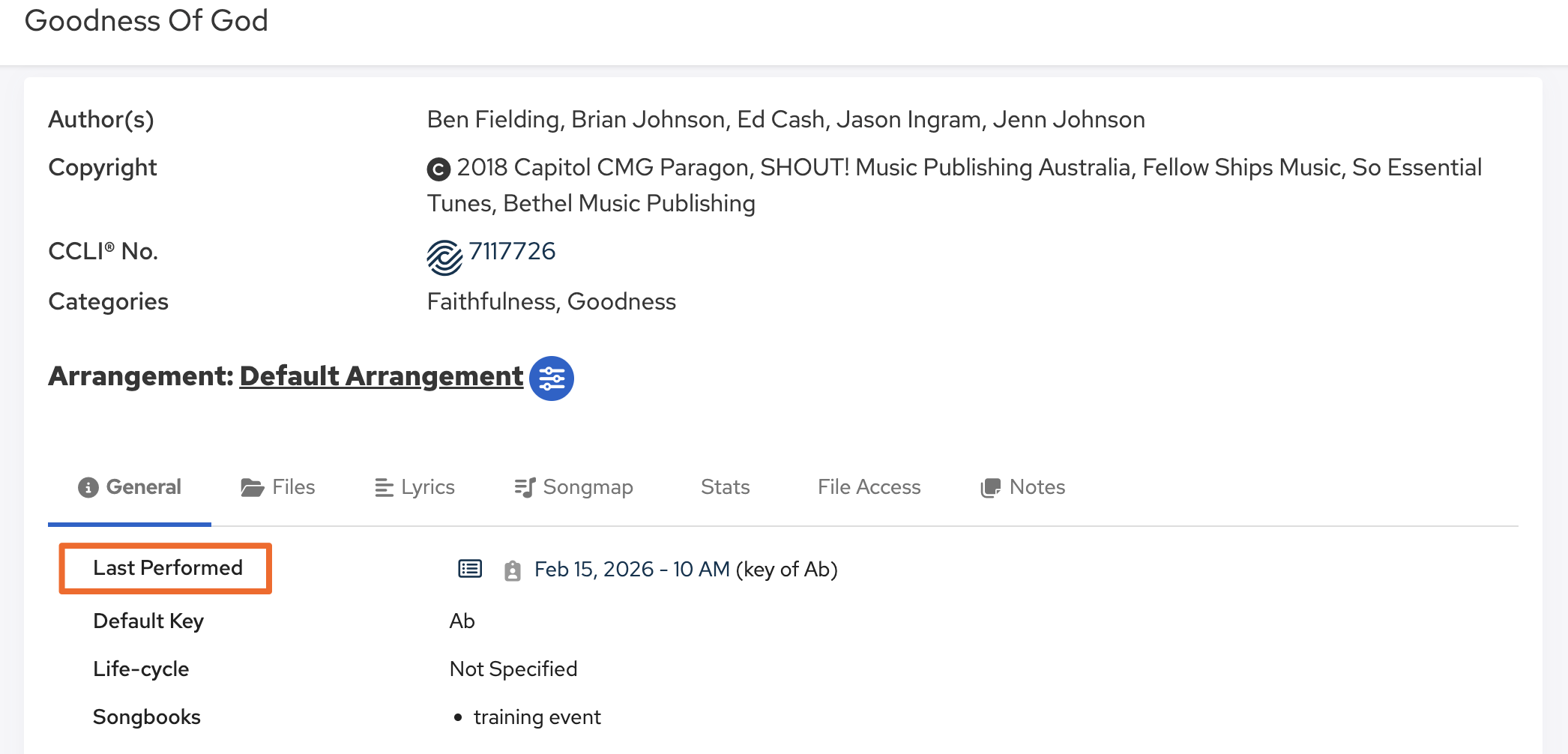Open the arrangement settings sliders icon
Image resolution: width=1568 pixels, height=754 pixels.
(x=552, y=378)
